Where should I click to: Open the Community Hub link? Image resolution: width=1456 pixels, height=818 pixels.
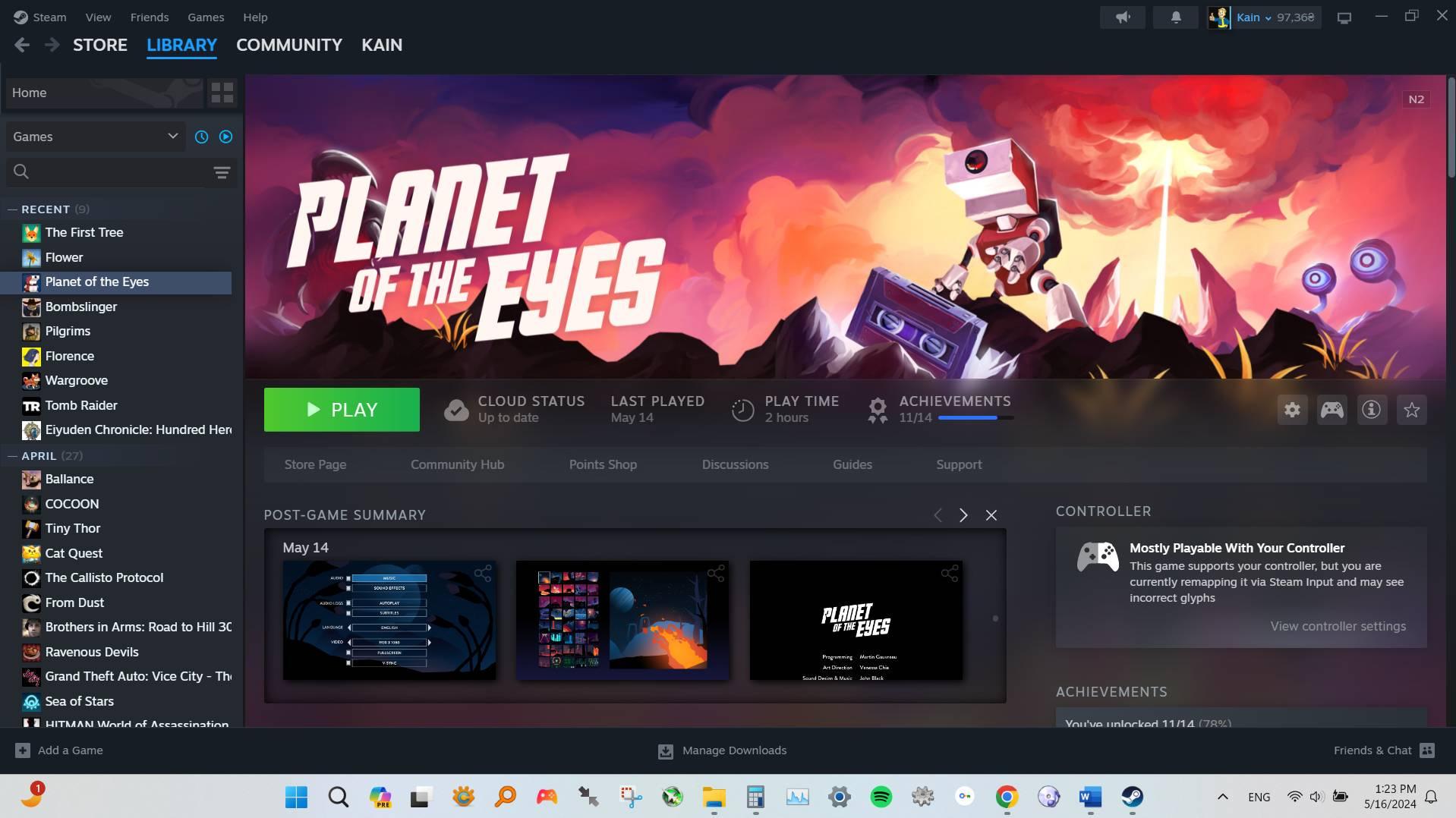click(x=457, y=465)
